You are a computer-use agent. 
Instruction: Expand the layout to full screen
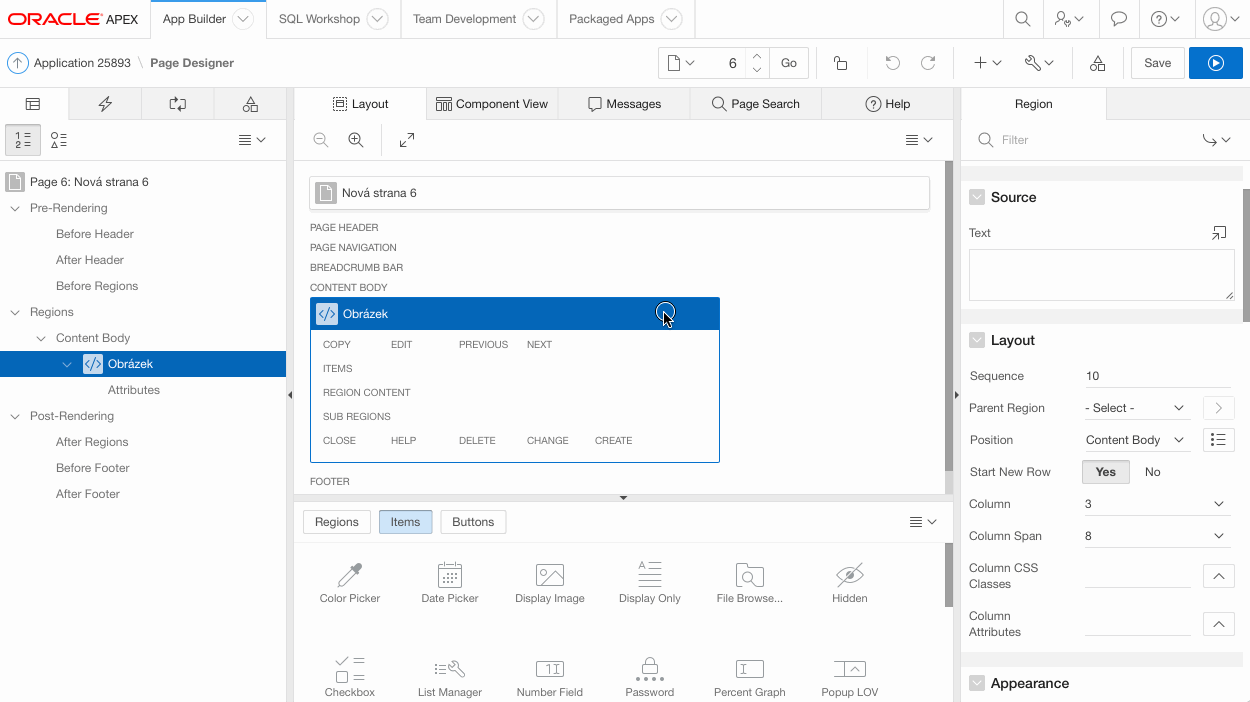point(407,140)
